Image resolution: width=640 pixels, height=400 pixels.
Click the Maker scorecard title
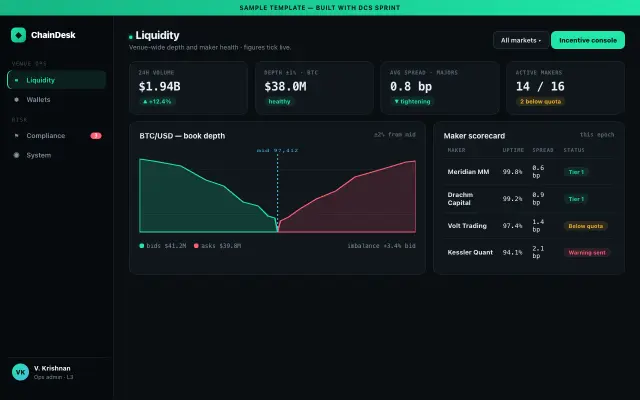474,136
